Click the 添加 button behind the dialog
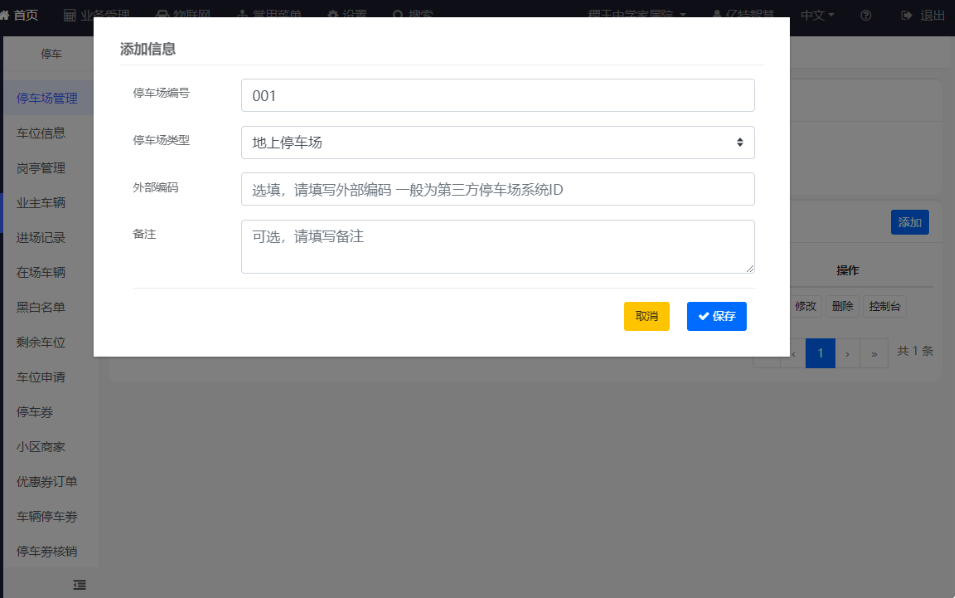955x598 pixels. [909, 222]
